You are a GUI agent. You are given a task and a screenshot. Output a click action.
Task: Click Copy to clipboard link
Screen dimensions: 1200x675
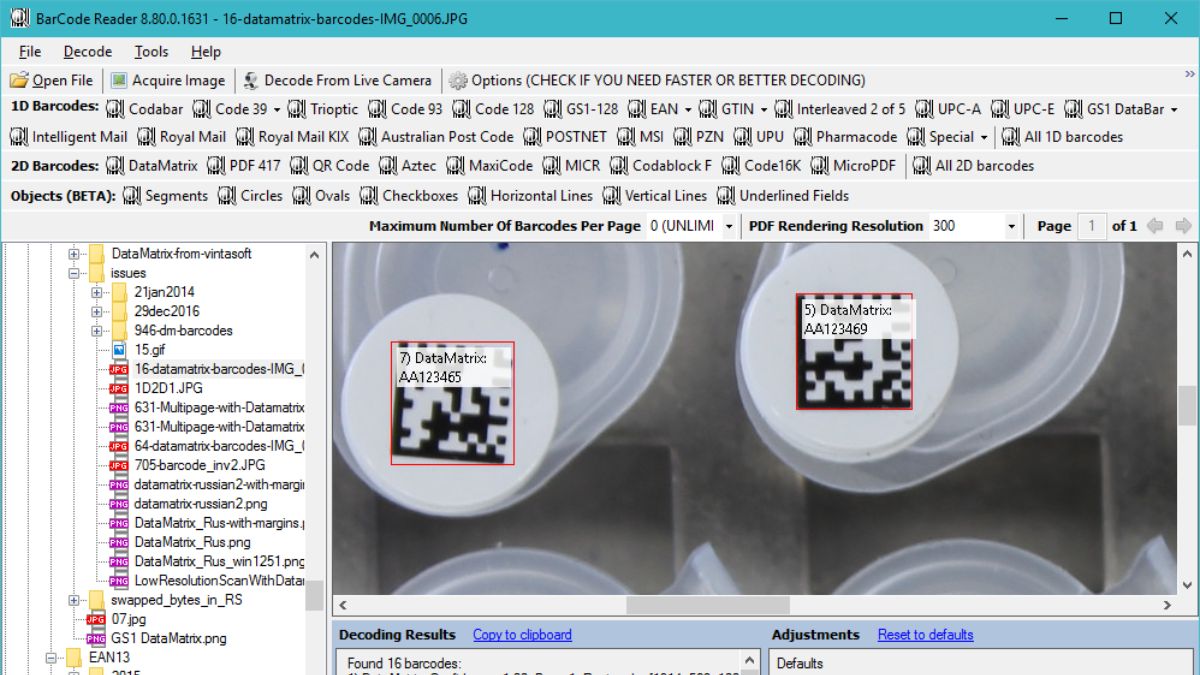(x=522, y=634)
